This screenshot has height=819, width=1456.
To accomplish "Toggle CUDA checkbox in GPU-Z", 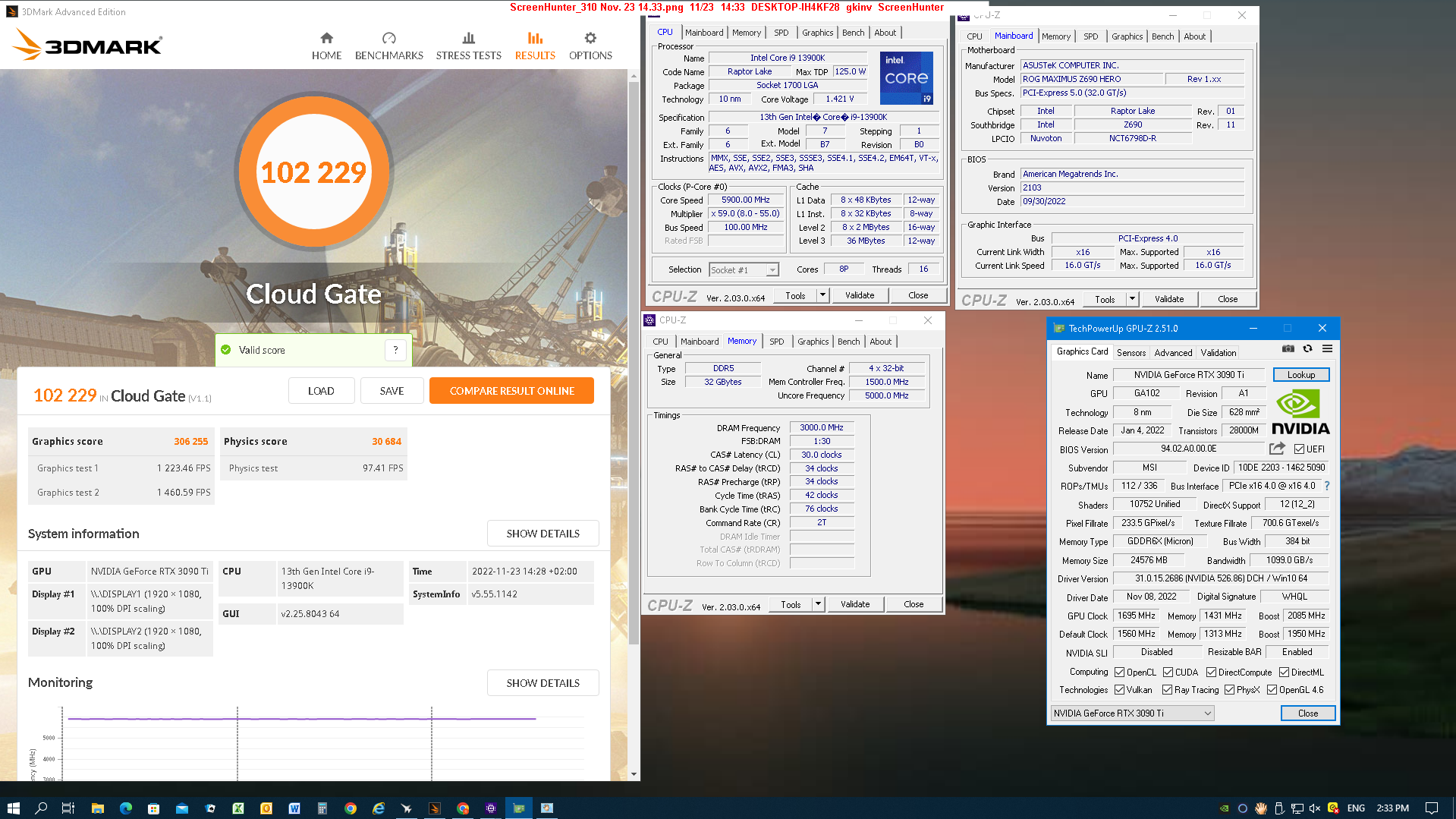I will [x=1168, y=672].
